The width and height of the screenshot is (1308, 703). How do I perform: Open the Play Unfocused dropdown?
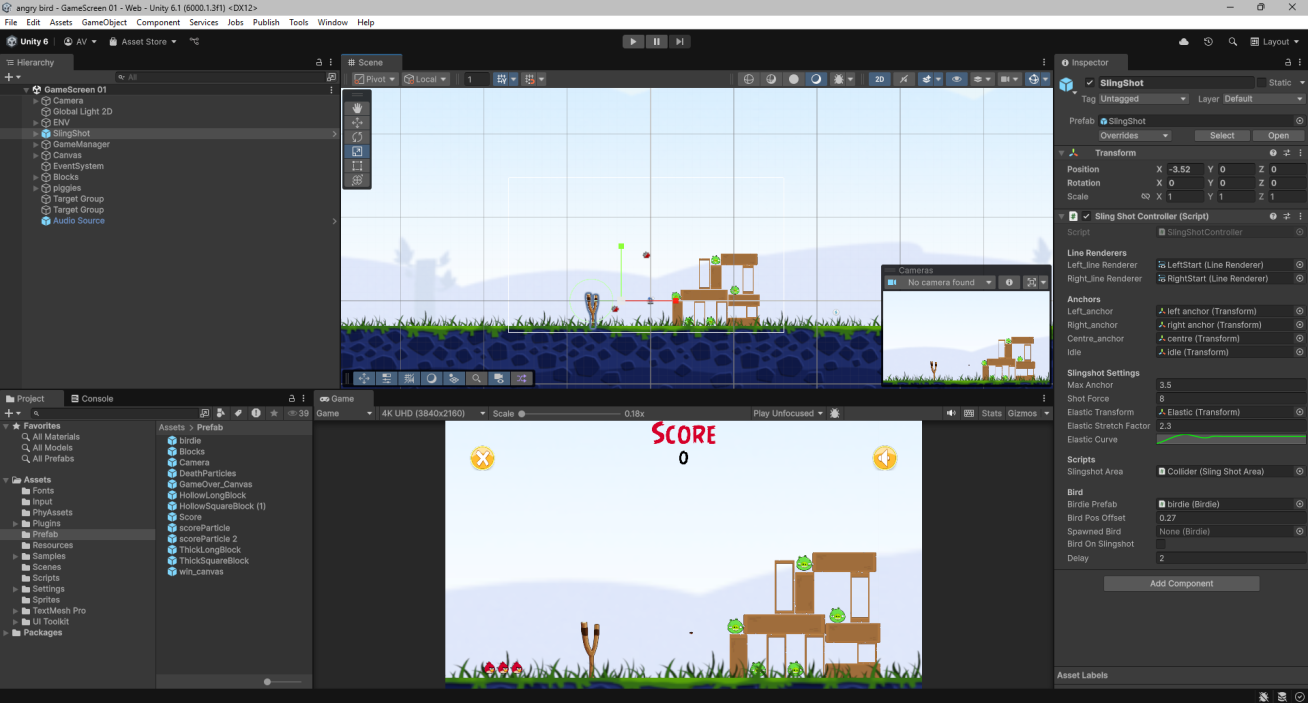point(788,413)
